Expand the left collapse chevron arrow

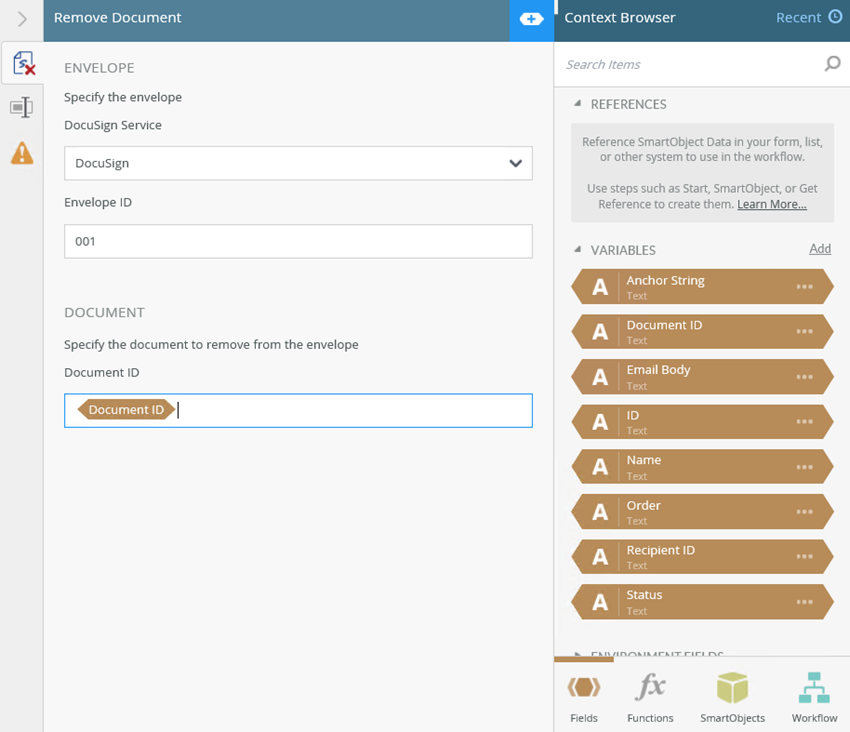click(x=22, y=19)
